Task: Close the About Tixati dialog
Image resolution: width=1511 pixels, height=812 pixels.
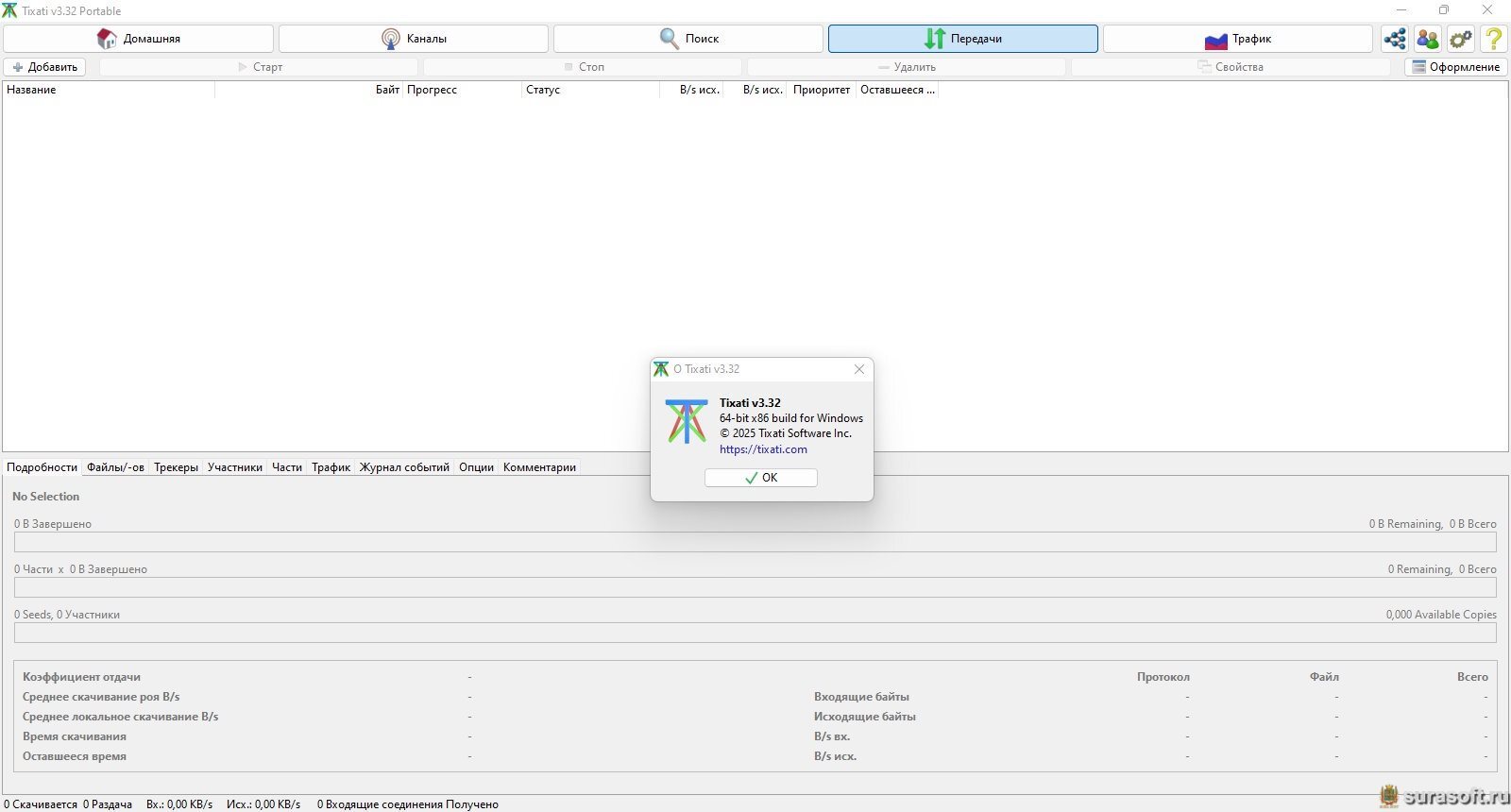Action: pos(859,369)
